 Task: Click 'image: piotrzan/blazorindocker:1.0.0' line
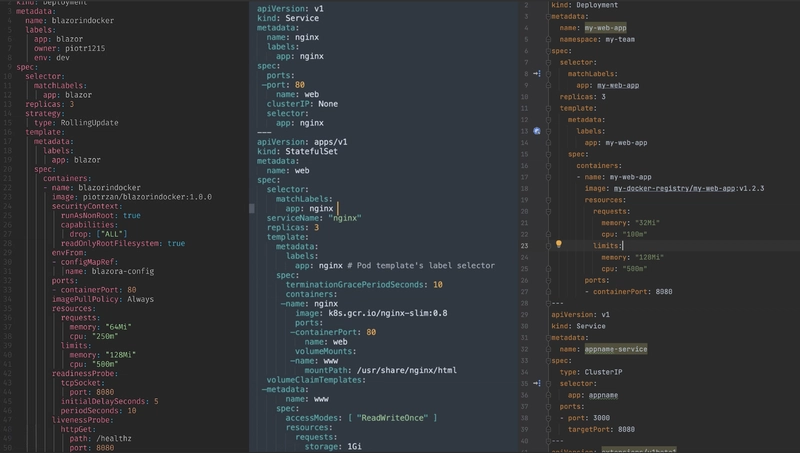click(x=132, y=197)
